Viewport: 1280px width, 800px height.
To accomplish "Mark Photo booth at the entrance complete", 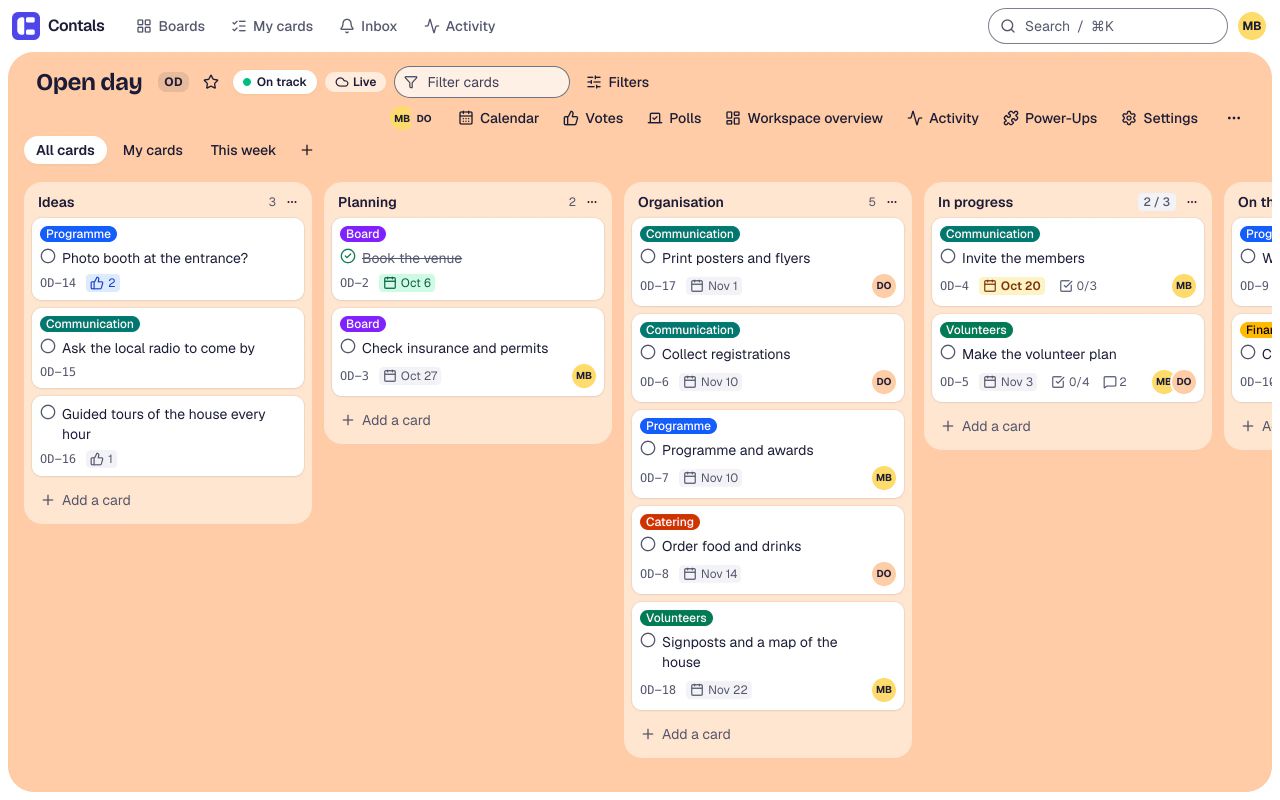I will point(48,257).
